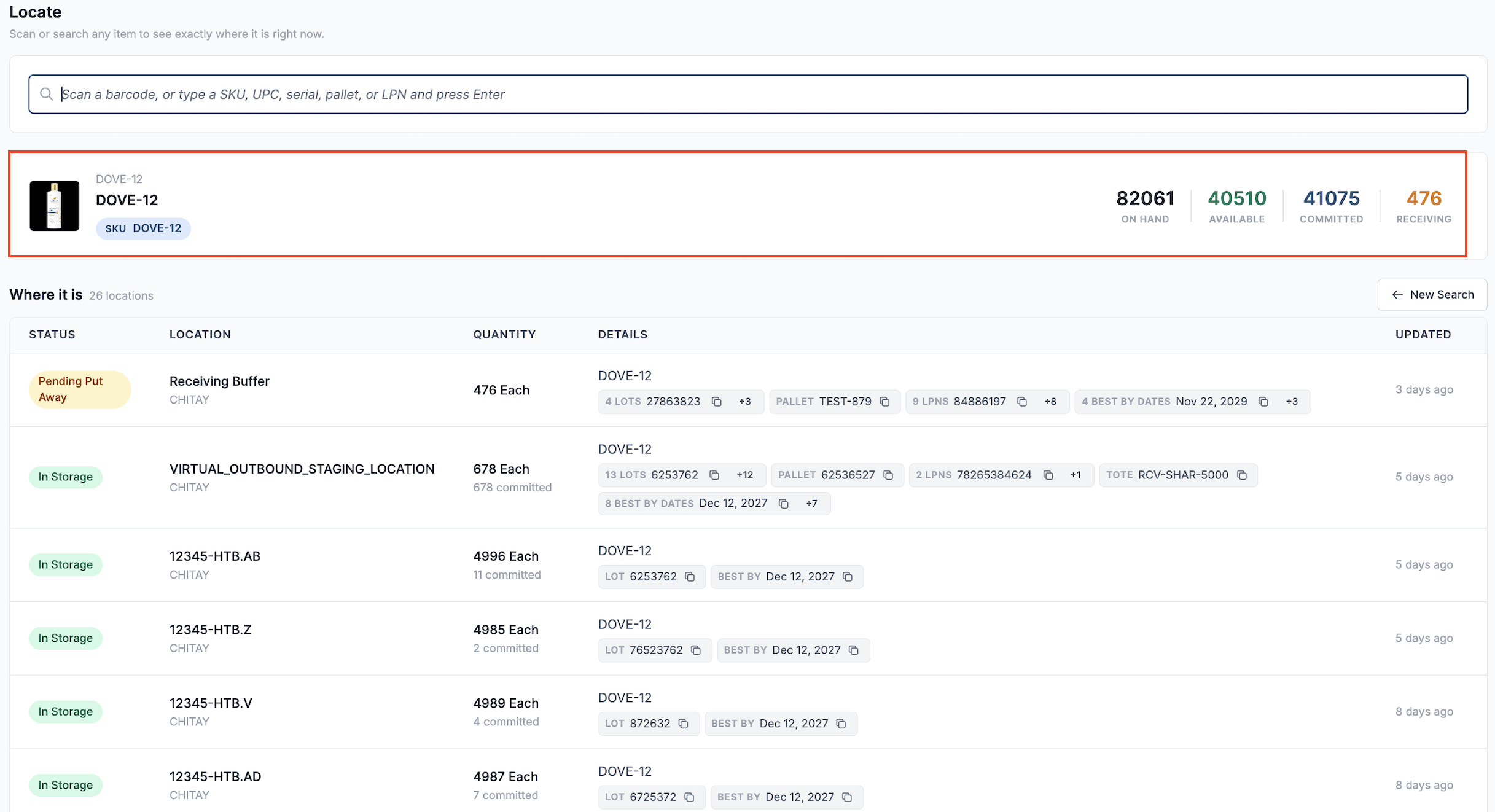
Task: Click the 476 Receiving value
Action: pyautogui.click(x=1424, y=199)
